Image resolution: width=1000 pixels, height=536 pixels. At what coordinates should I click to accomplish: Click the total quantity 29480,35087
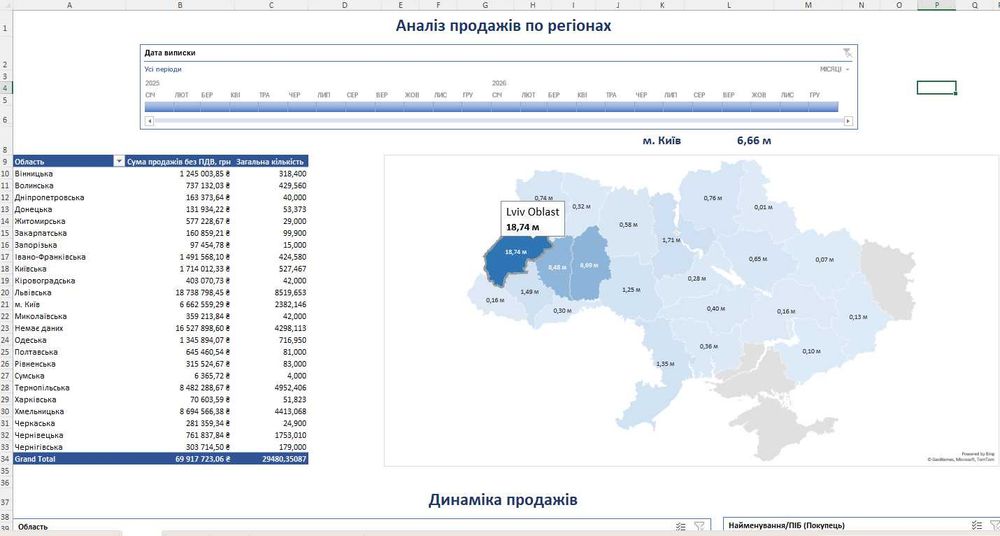pos(283,459)
